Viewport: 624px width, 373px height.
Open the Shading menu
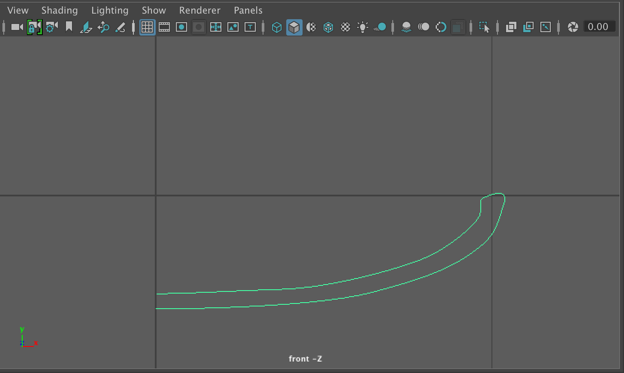coord(59,10)
